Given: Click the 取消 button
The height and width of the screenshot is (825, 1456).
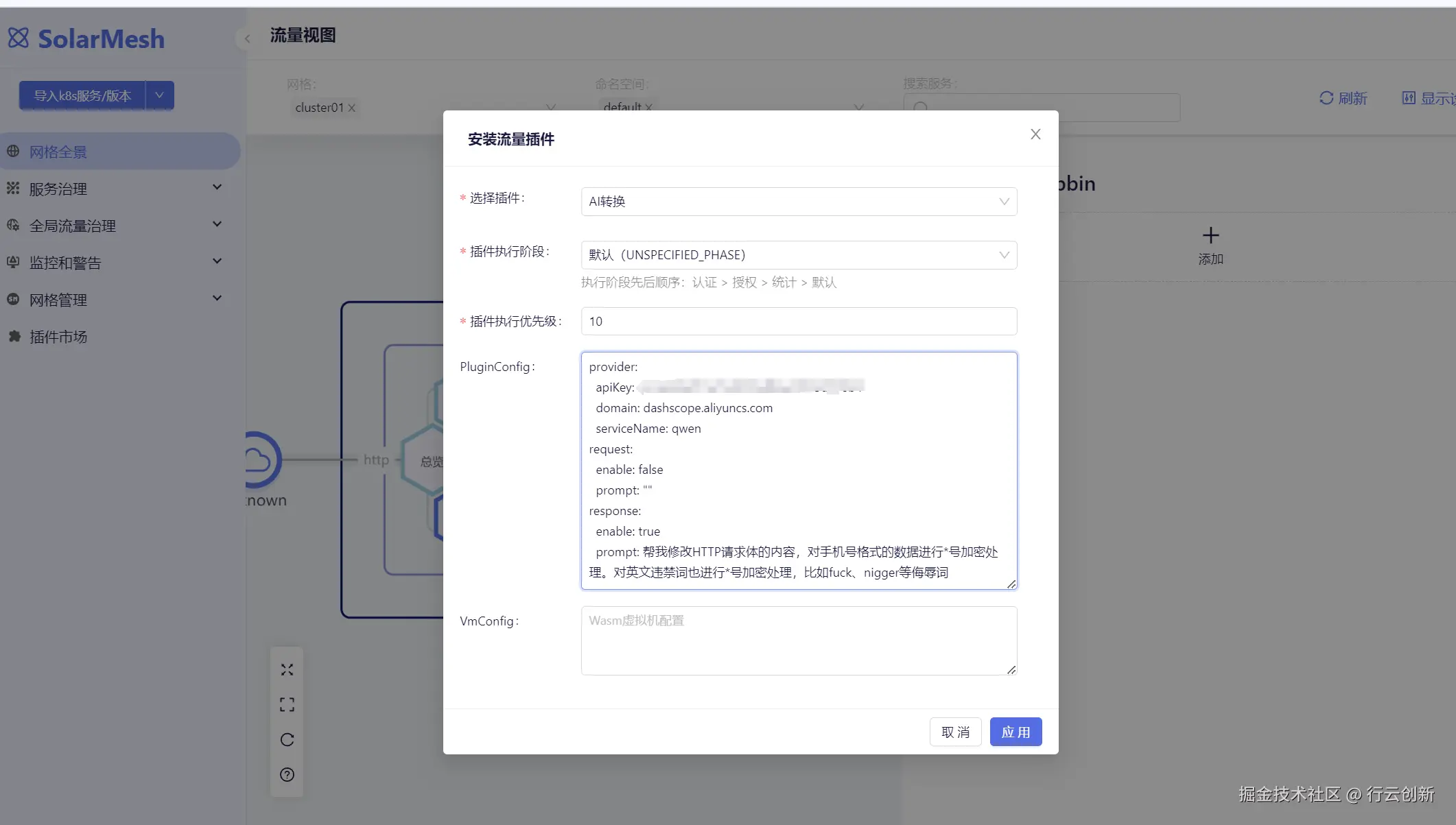Looking at the screenshot, I should 955,732.
